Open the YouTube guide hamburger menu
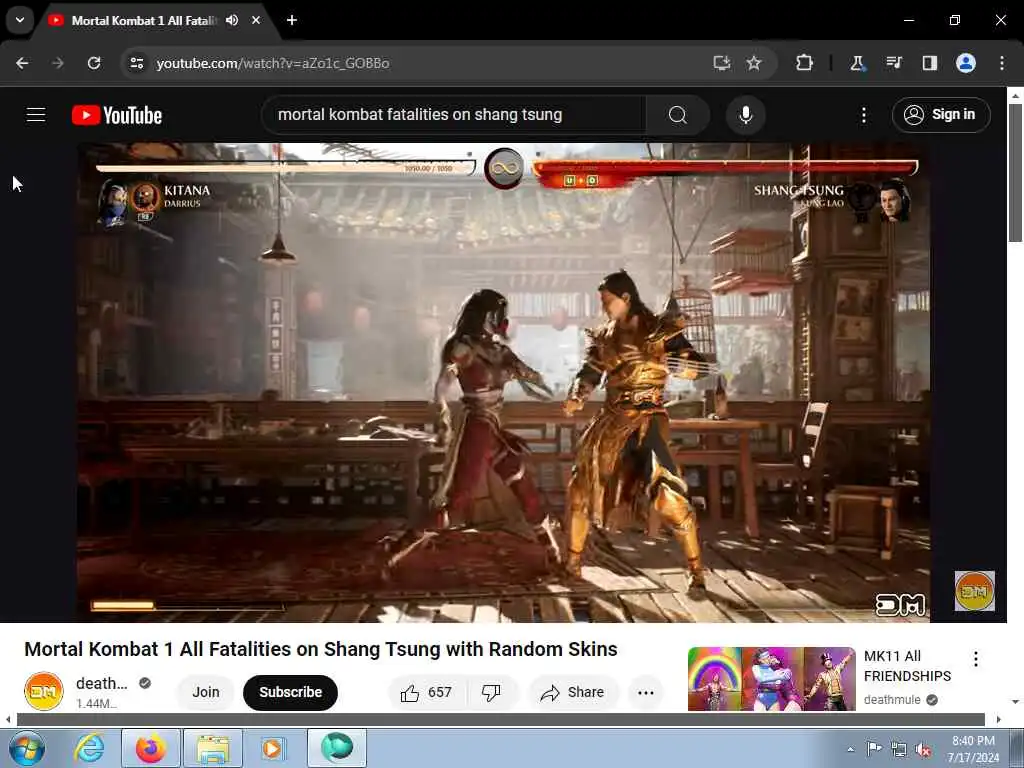This screenshot has width=1024, height=768. point(36,115)
